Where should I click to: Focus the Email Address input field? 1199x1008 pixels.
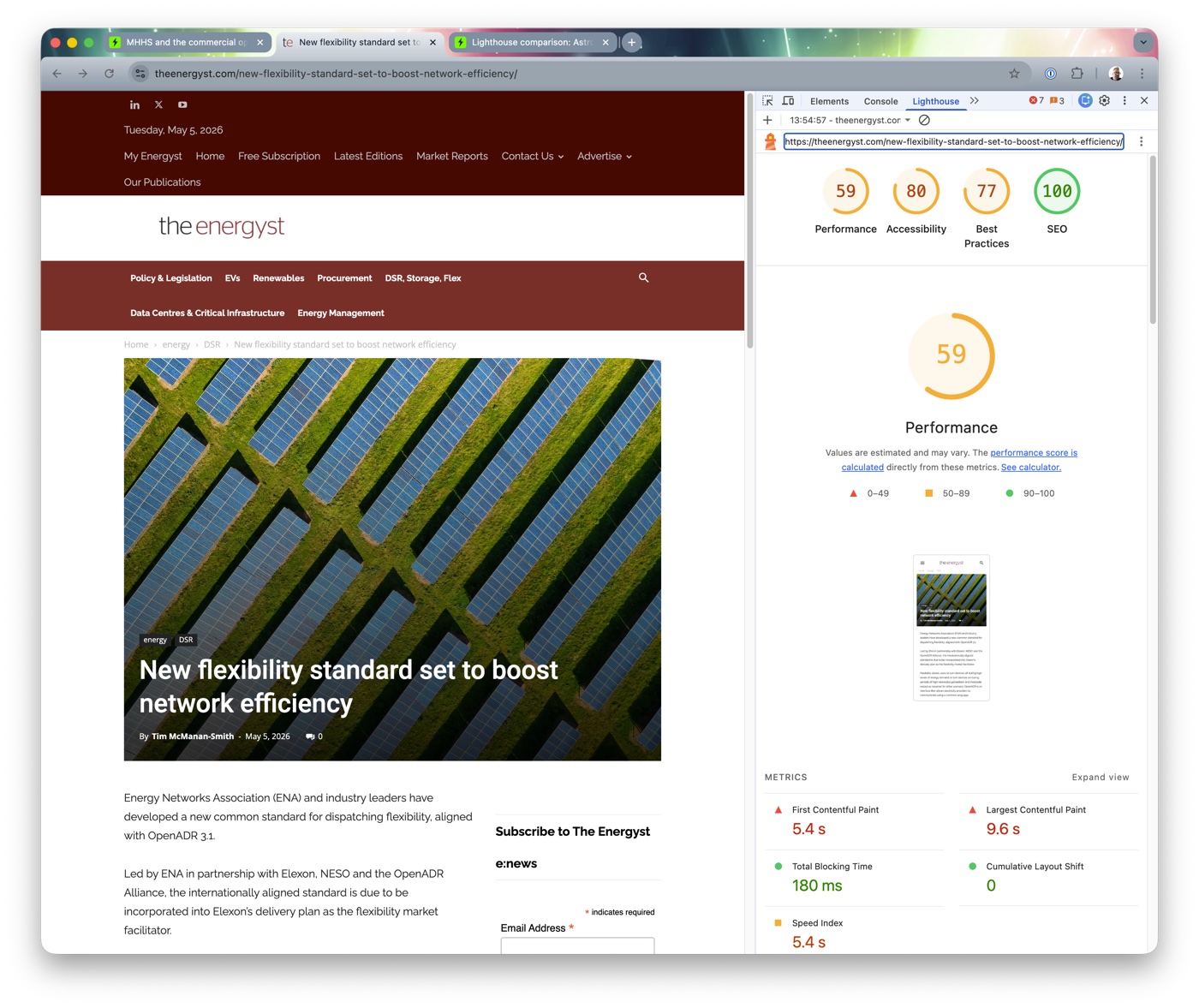[577, 945]
